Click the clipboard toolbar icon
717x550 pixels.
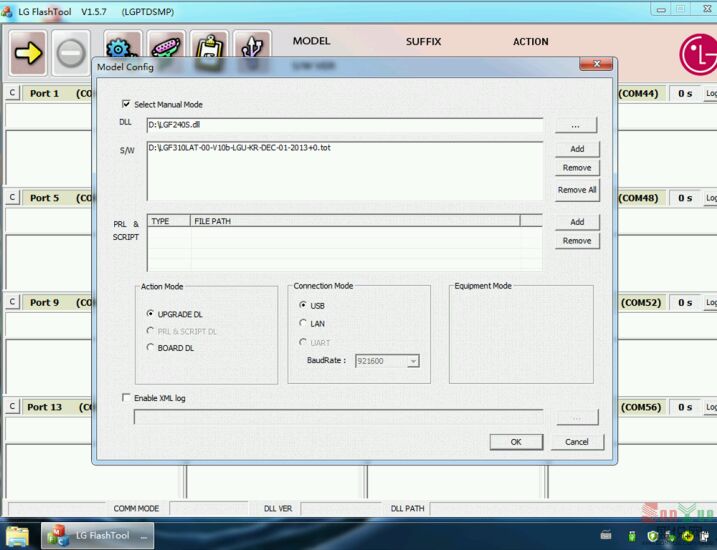[x=209, y=45]
